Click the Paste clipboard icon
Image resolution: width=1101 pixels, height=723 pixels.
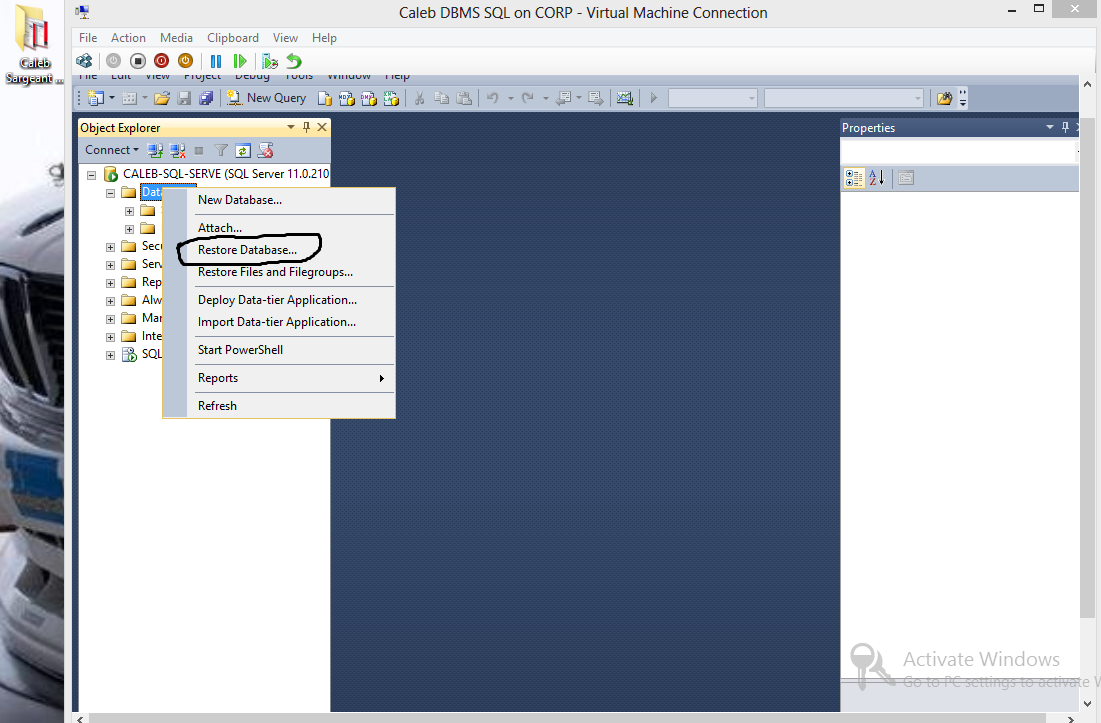(x=464, y=98)
